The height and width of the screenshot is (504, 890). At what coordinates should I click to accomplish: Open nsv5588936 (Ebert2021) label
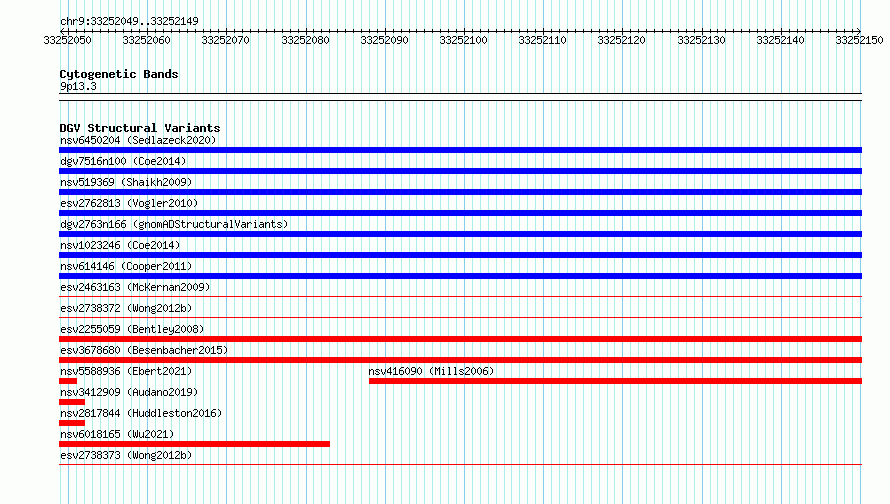pyautogui.click(x=126, y=371)
